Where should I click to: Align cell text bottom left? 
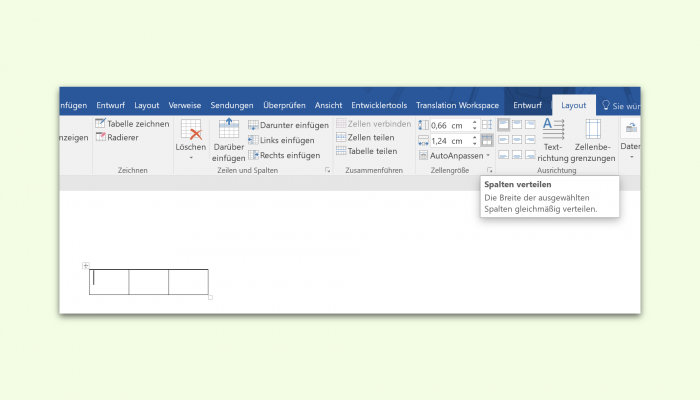click(x=503, y=155)
